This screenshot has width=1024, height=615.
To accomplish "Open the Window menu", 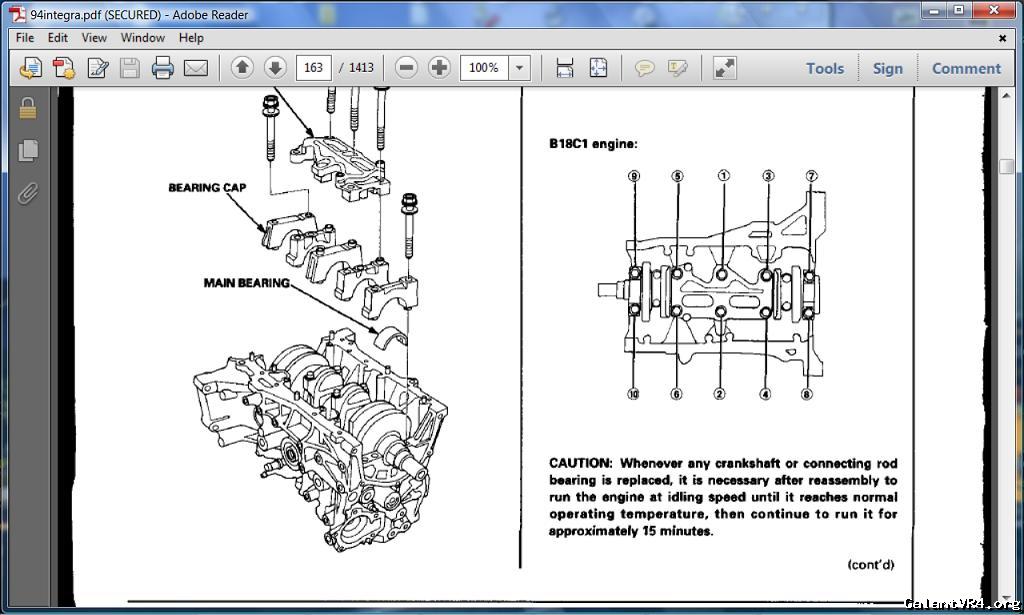I will pyautogui.click(x=142, y=38).
